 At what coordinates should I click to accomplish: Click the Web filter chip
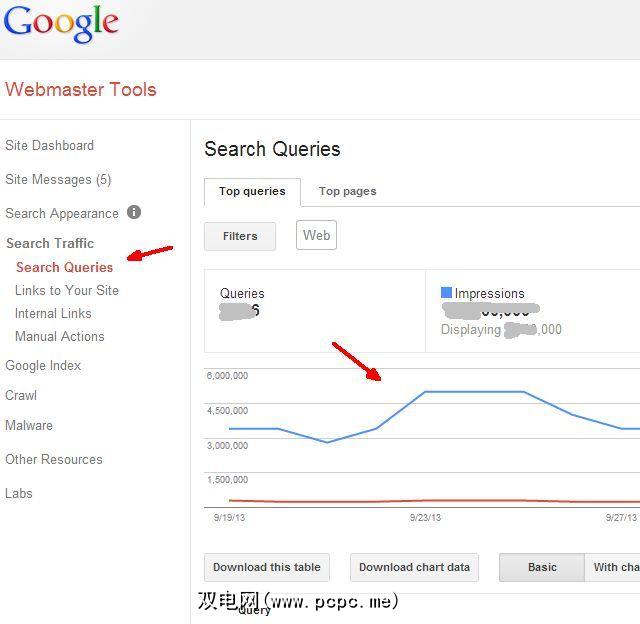(x=316, y=235)
